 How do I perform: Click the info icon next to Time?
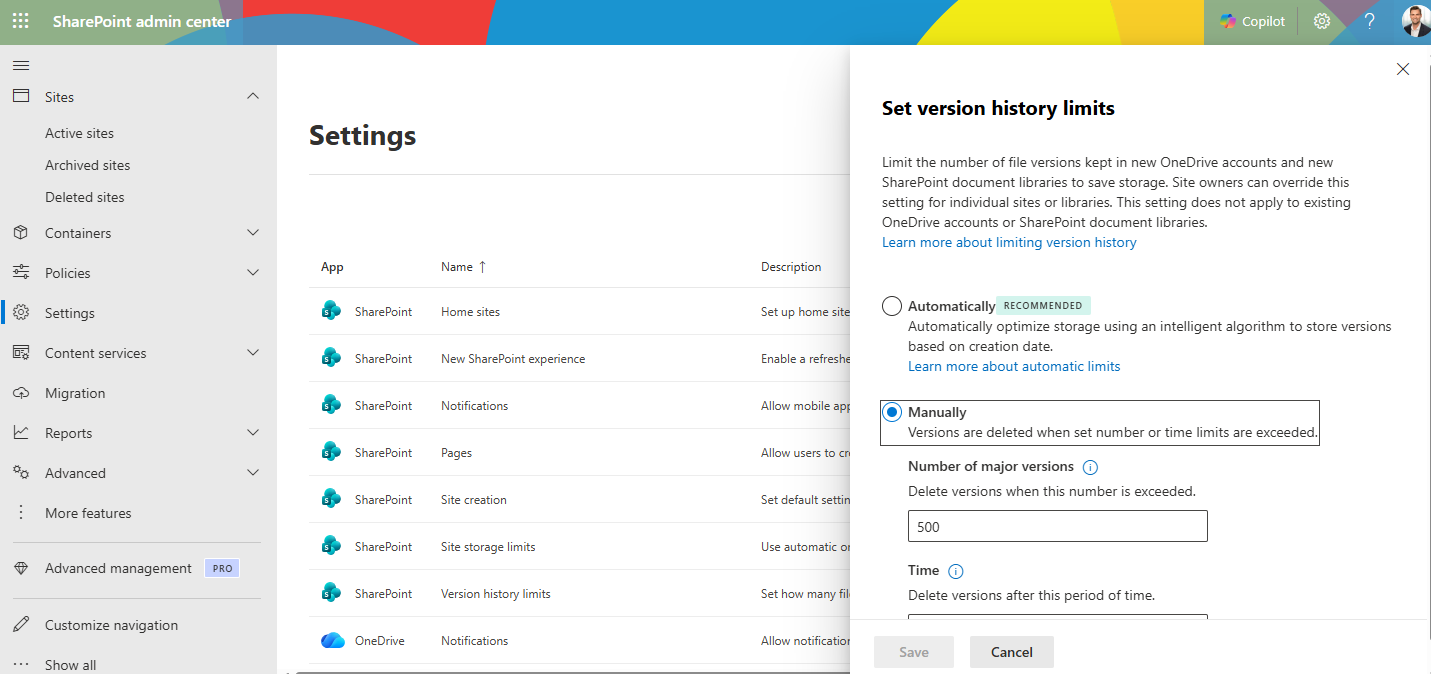pyautogui.click(x=955, y=571)
